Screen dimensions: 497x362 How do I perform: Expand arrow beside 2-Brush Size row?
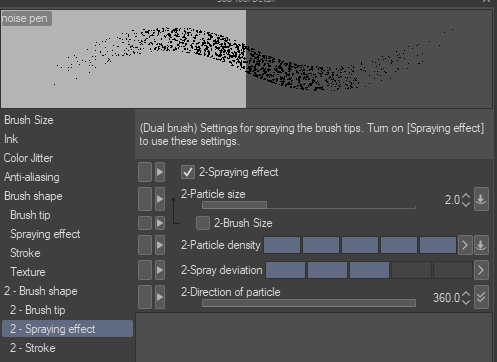(160, 223)
